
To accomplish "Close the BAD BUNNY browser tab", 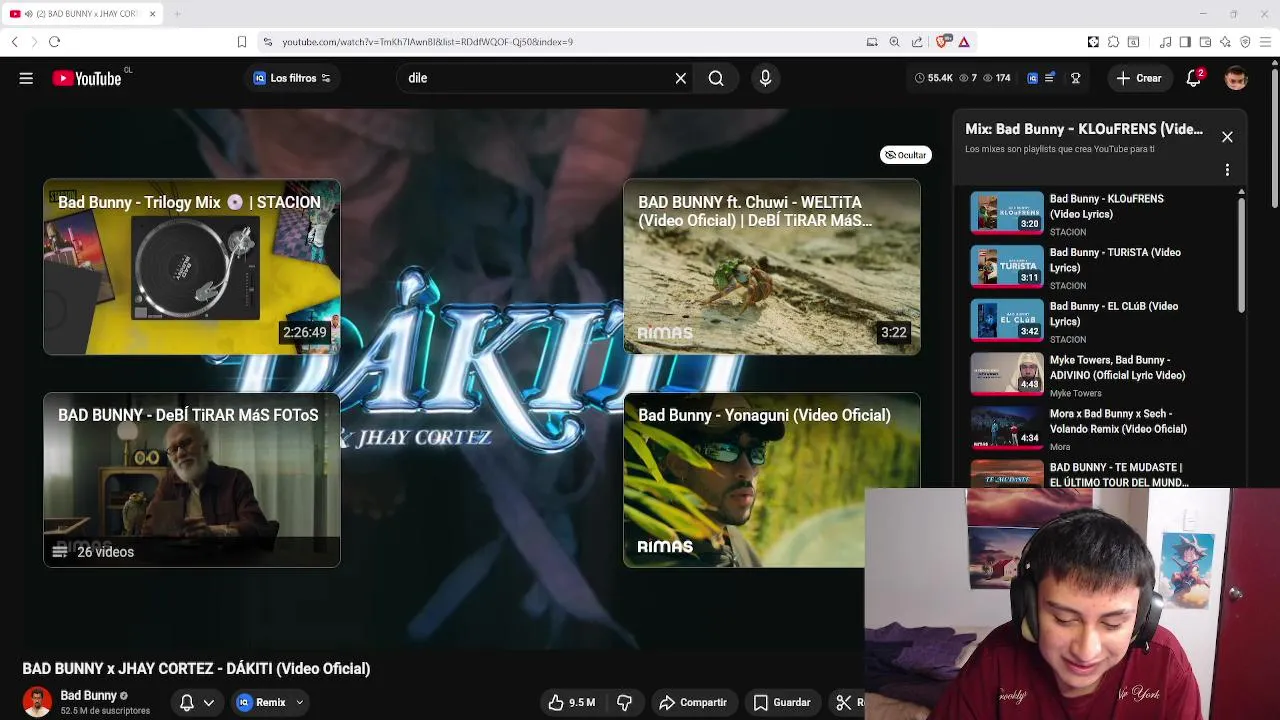I will 152,14.
